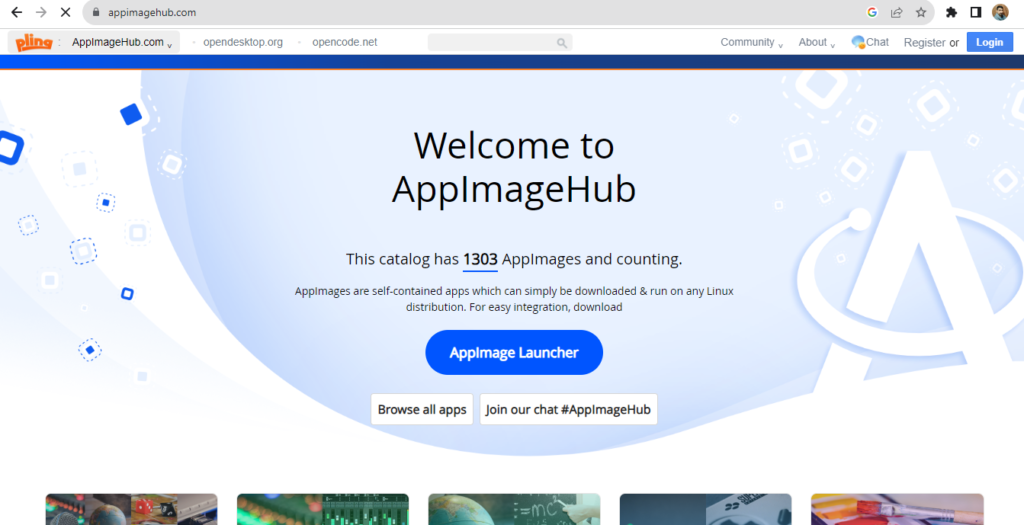Stop page loading with the X button
The height and width of the screenshot is (525, 1024).
(65, 13)
